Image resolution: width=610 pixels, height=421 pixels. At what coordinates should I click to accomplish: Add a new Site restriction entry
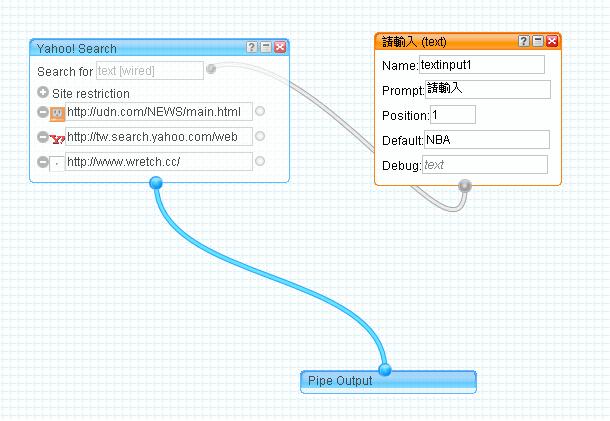[x=43, y=93]
